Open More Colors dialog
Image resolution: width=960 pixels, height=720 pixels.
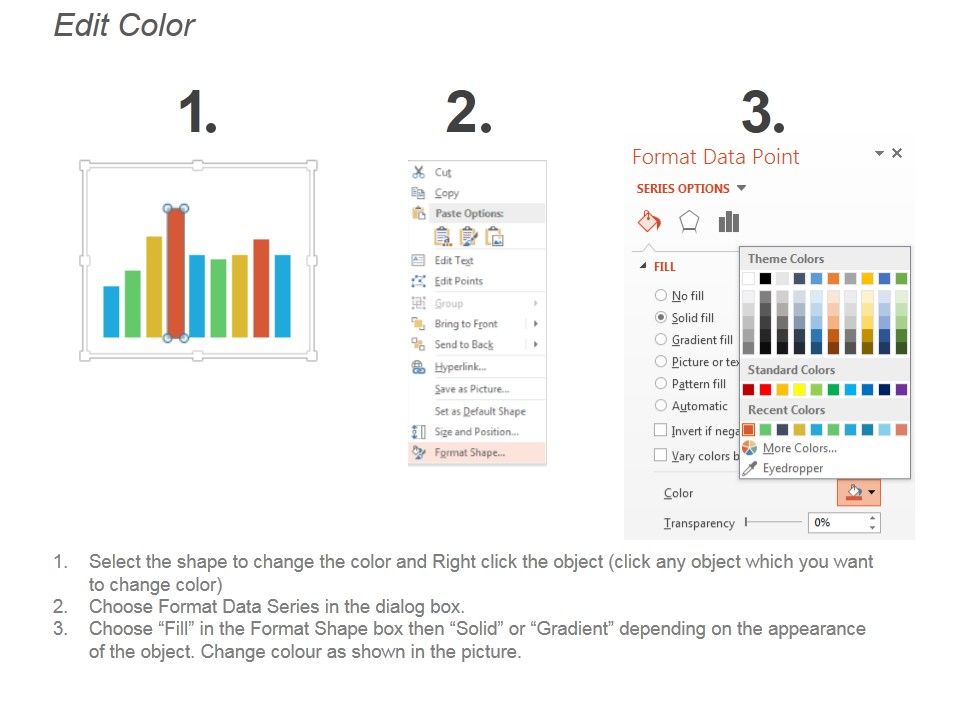(x=800, y=448)
